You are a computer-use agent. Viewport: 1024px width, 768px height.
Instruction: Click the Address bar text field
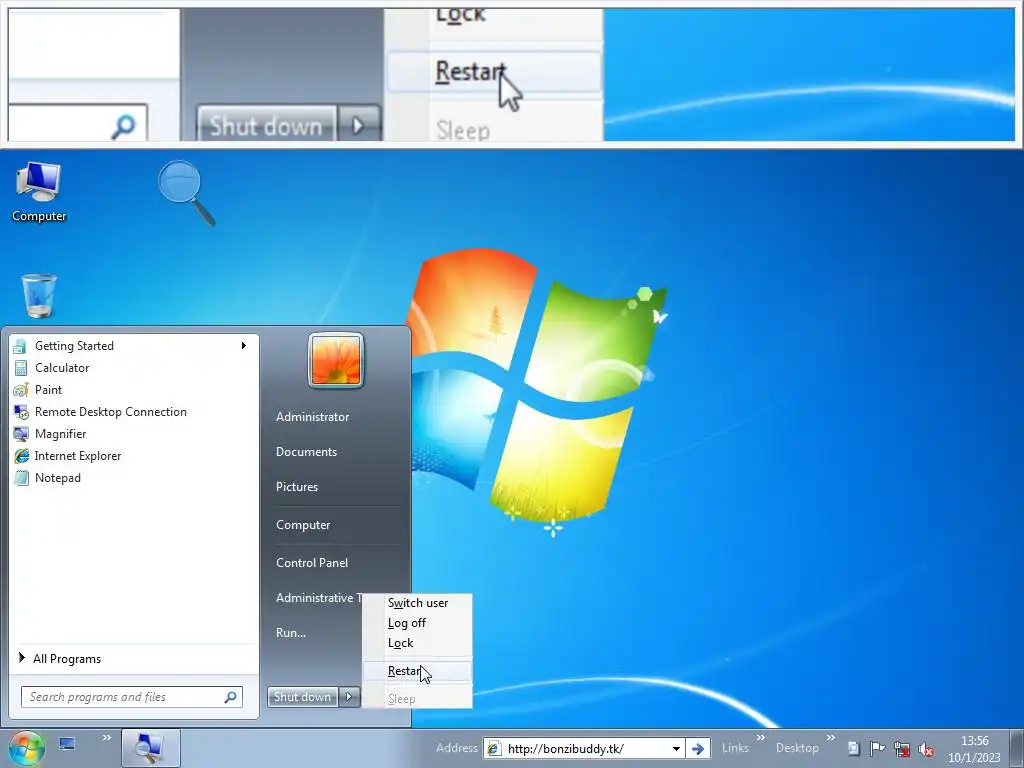click(x=584, y=748)
